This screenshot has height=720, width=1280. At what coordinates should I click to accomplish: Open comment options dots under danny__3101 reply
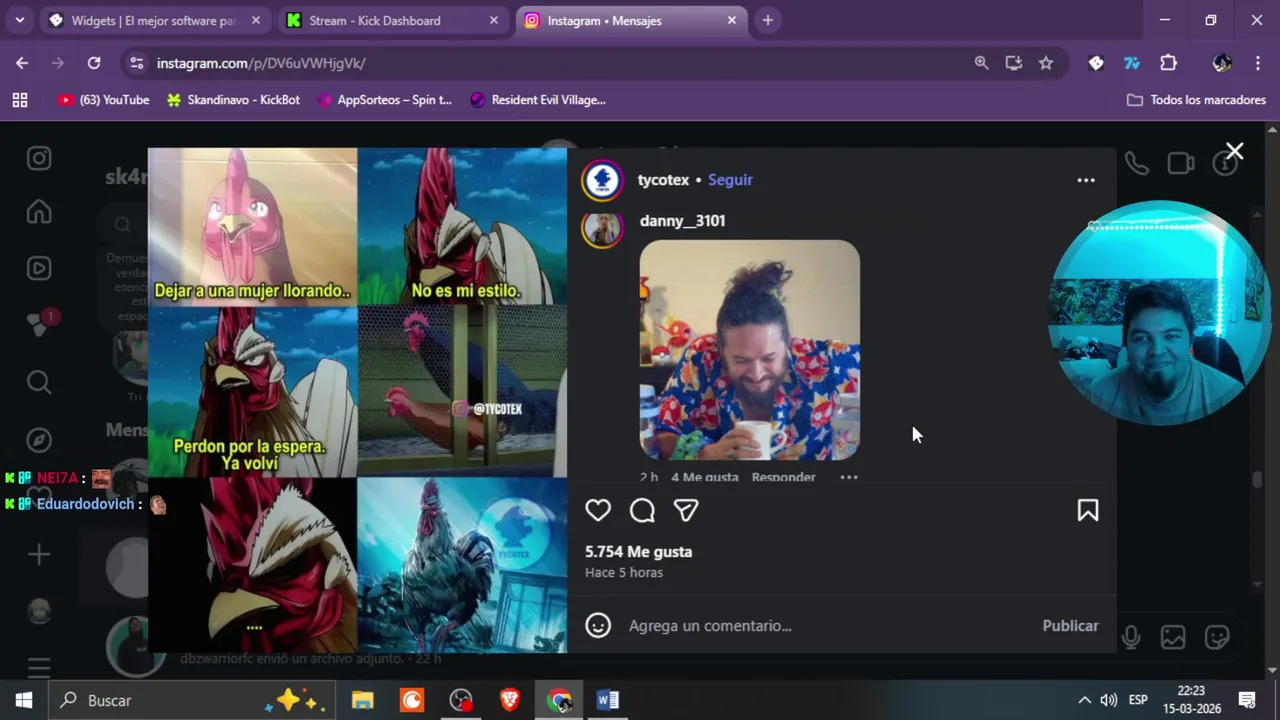(x=849, y=477)
